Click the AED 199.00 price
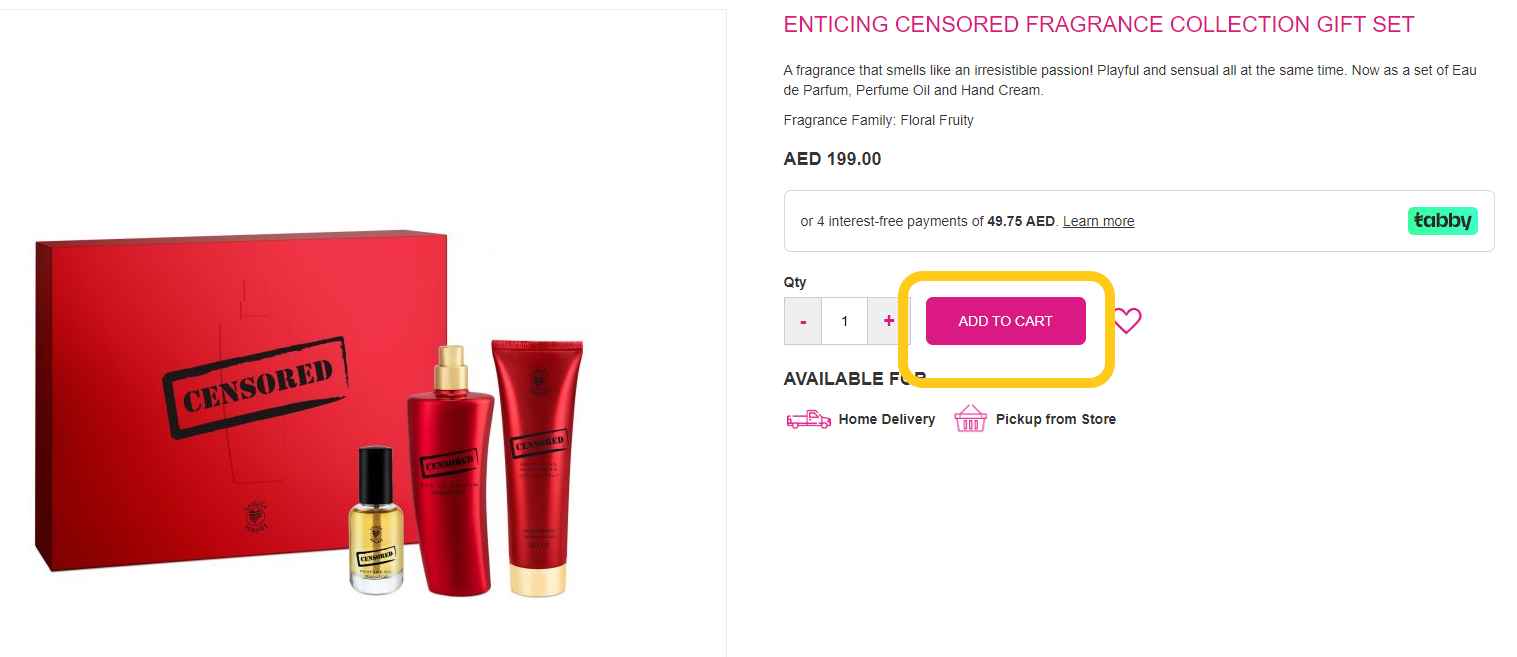 832,159
